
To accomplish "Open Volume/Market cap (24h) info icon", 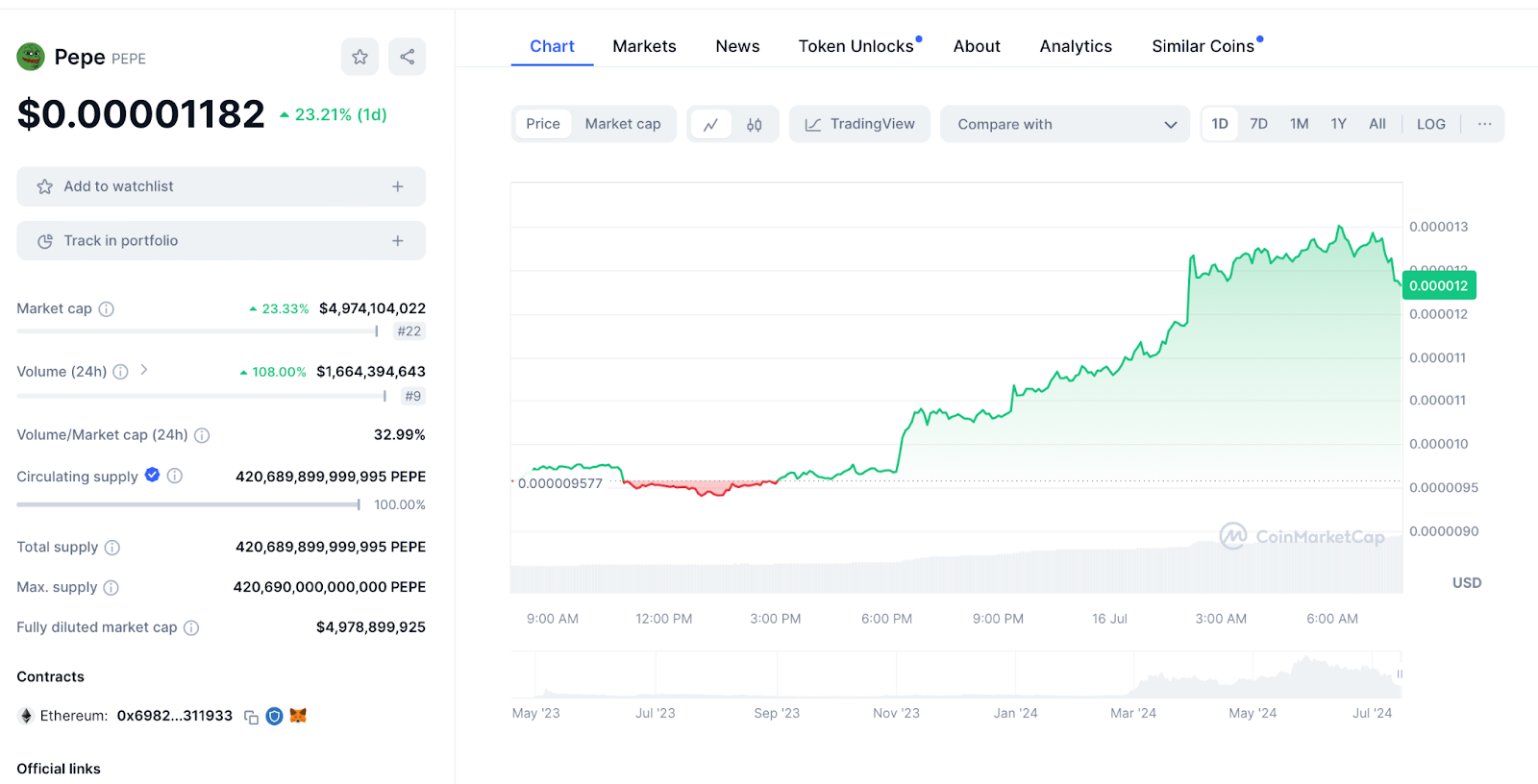I will [x=202, y=435].
